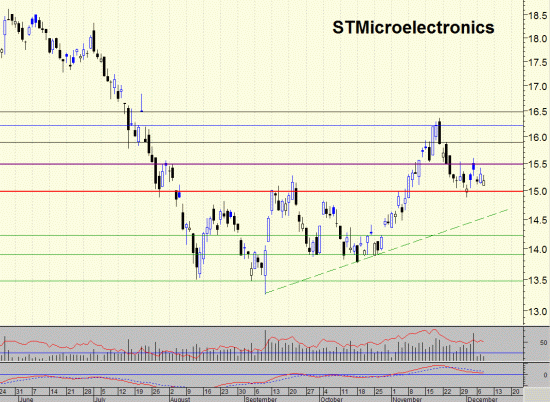This screenshot has width=550, height=402.
Task: Select the date label 30
Action: 242,391
